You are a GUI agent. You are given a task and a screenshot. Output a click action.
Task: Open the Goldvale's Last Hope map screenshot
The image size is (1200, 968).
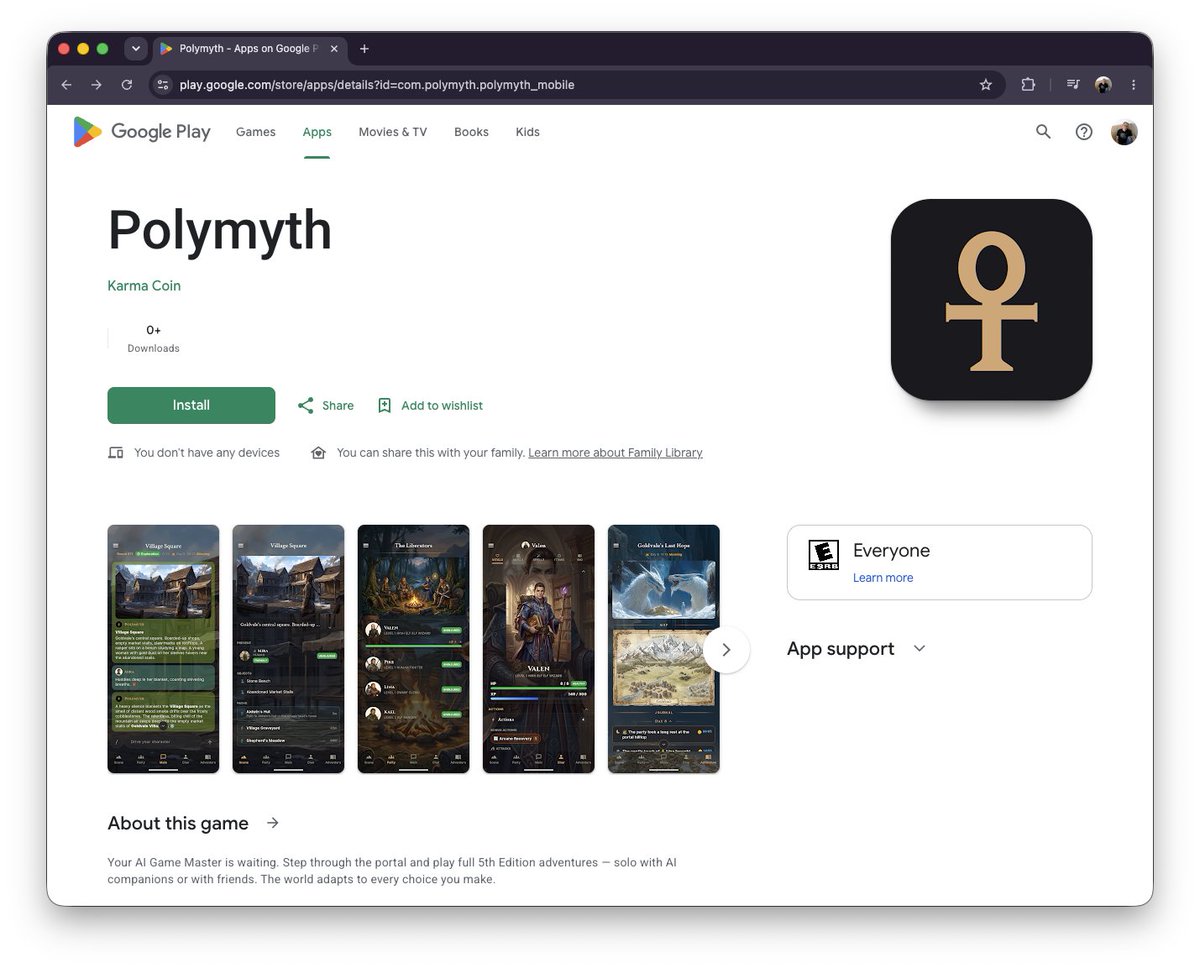pyautogui.click(x=663, y=649)
